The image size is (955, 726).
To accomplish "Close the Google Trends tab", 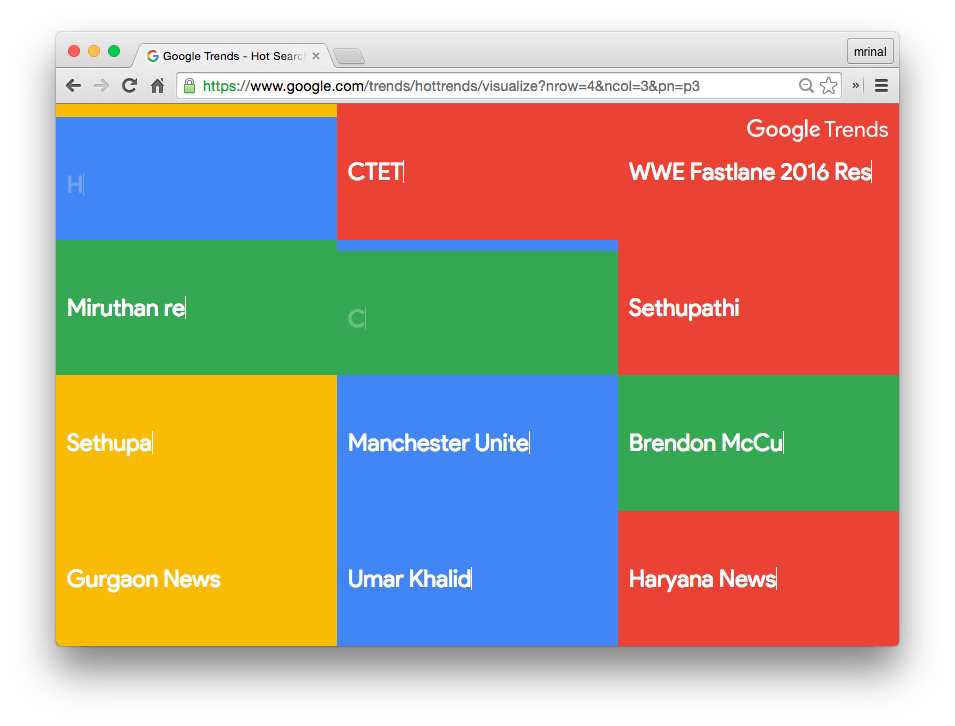I will pyautogui.click(x=316, y=56).
